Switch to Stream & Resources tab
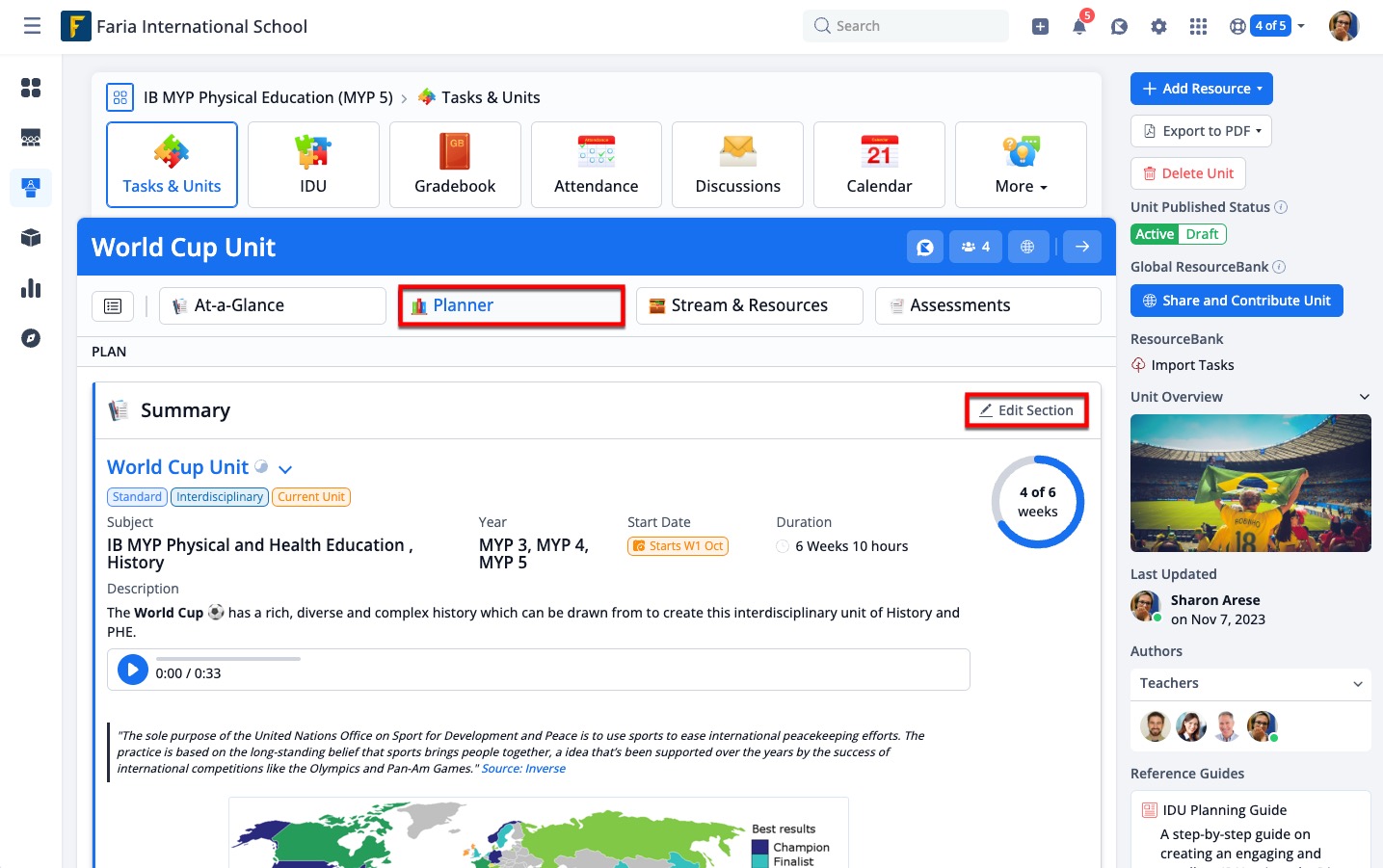 point(749,305)
